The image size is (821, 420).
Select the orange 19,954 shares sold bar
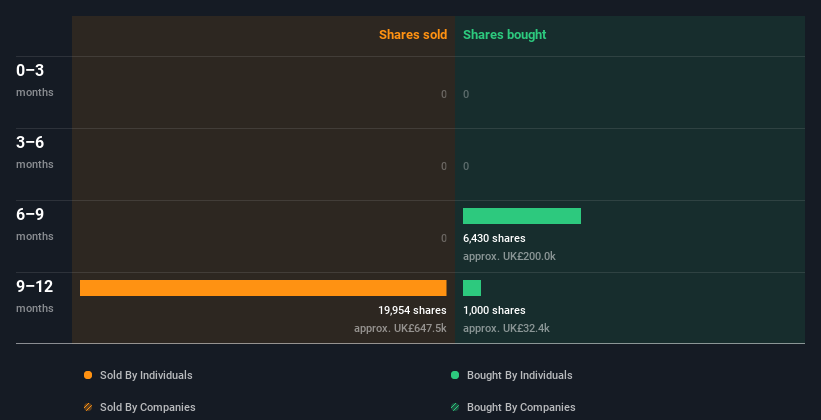(263, 288)
